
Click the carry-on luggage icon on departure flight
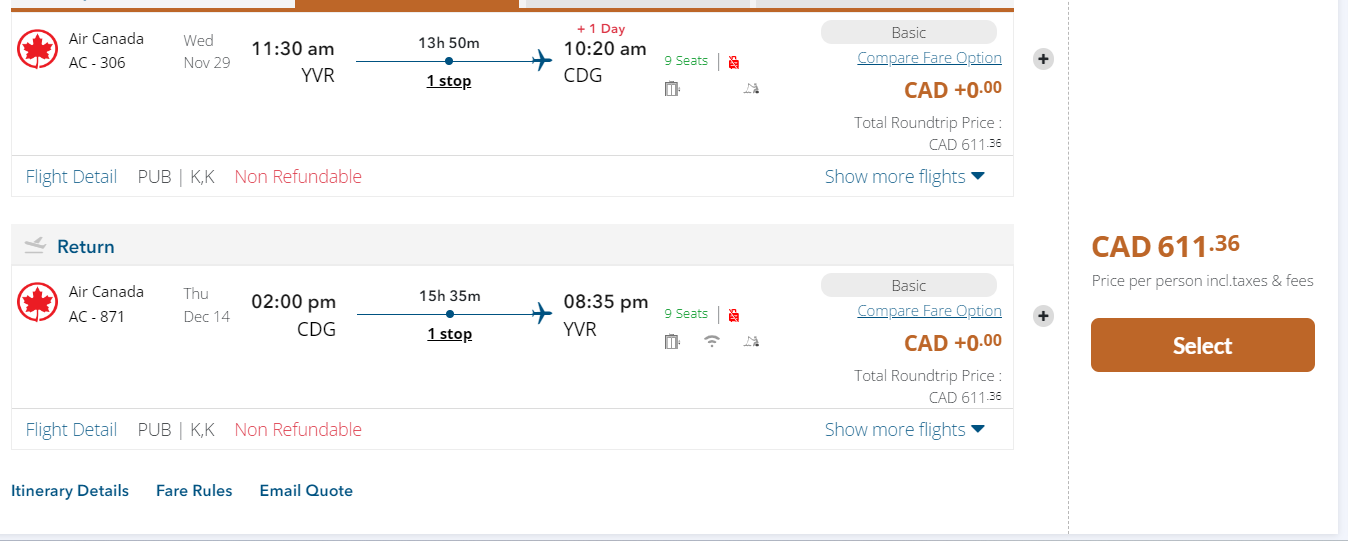672,89
